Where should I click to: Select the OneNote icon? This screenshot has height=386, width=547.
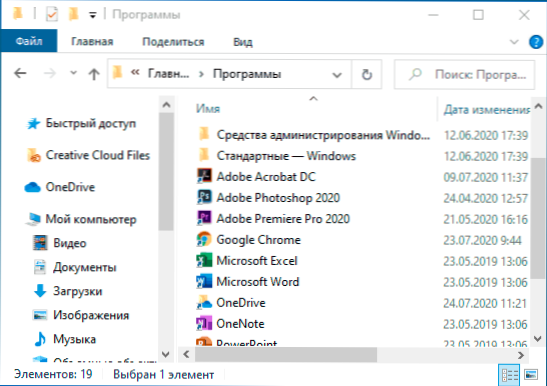coord(204,323)
